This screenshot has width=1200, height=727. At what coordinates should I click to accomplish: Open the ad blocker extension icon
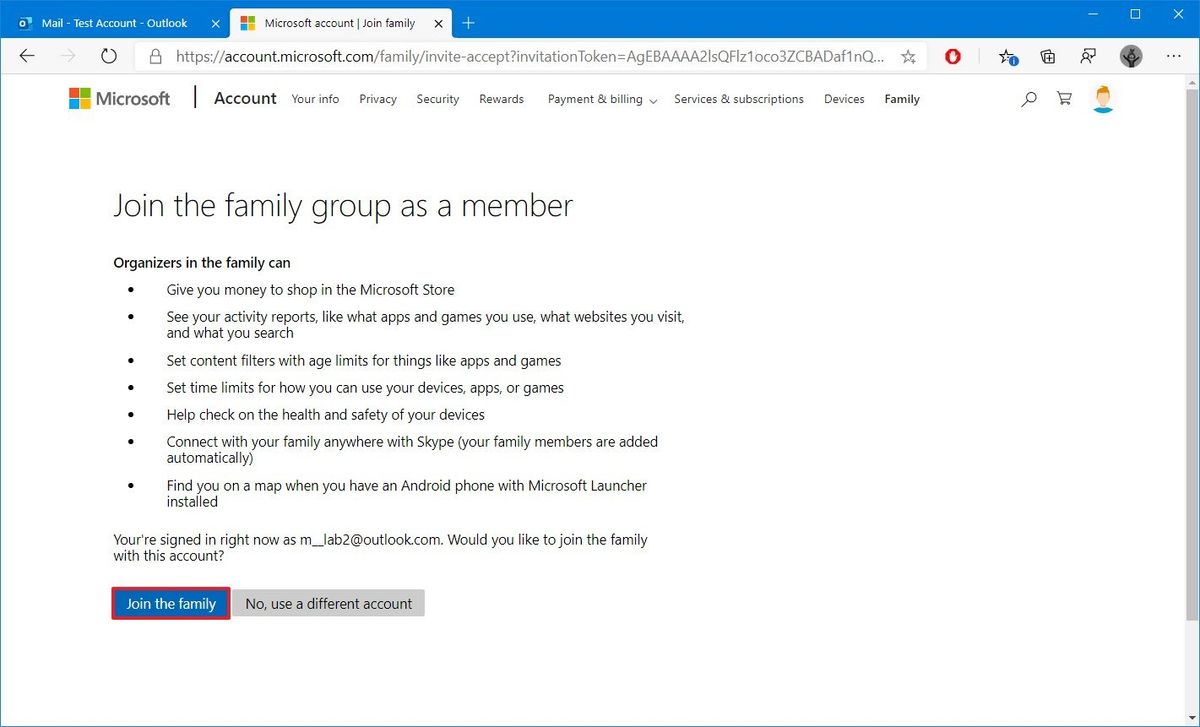coord(950,57)
